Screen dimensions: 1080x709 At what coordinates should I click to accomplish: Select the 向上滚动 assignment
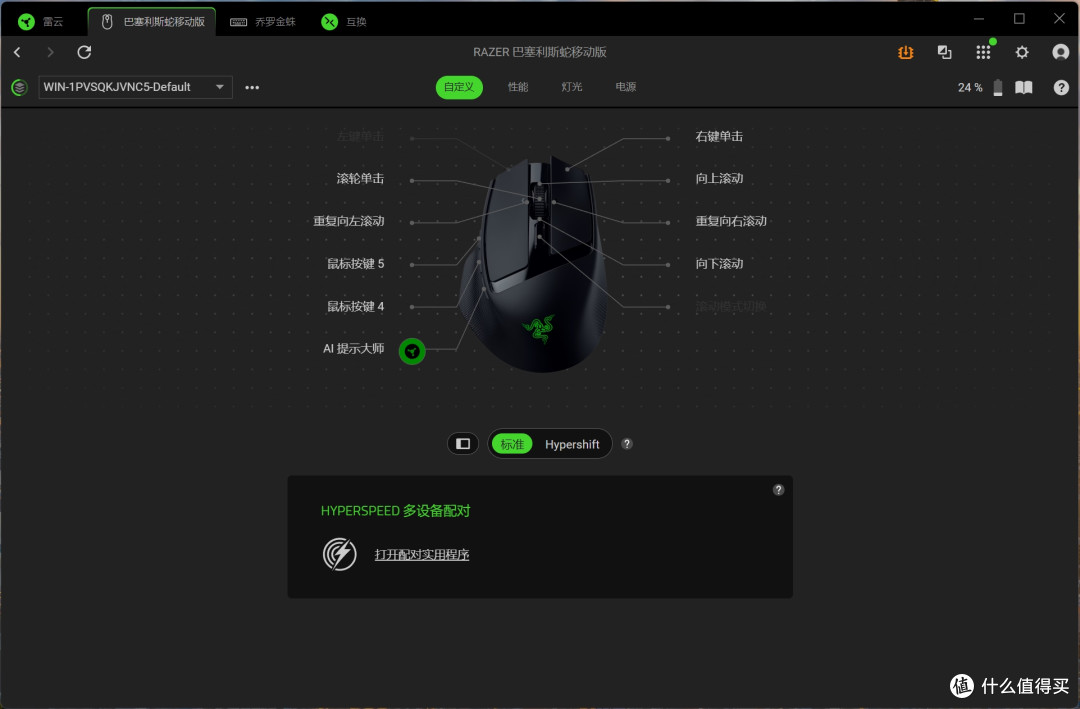coord(719,179)
